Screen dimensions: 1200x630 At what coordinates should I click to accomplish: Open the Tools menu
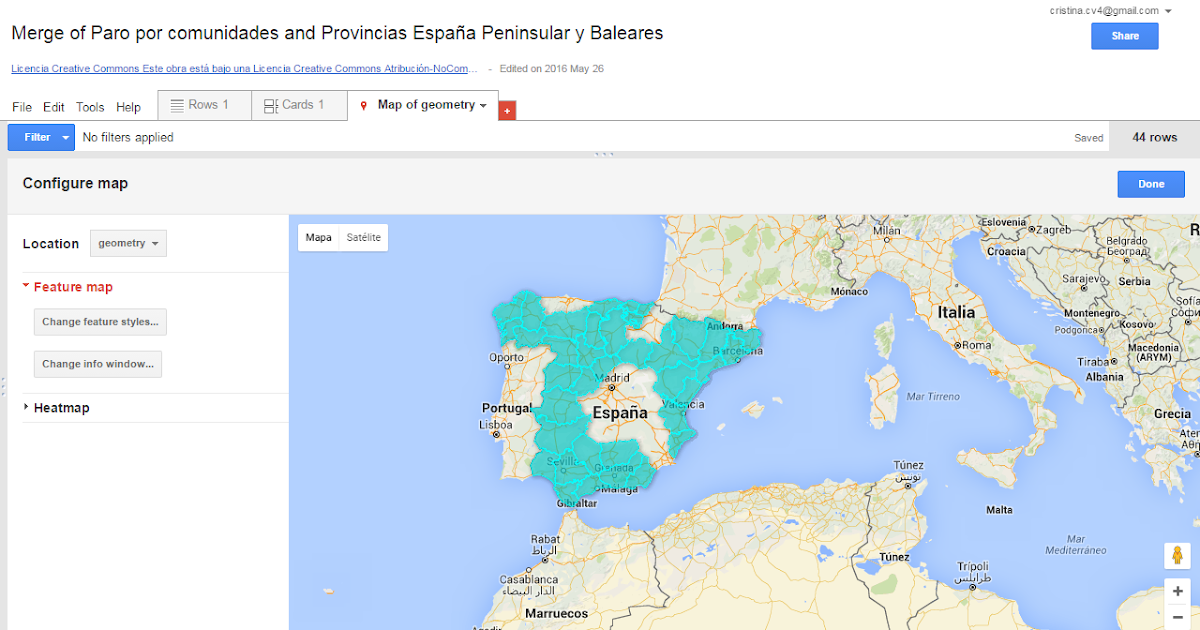pyautogui.click(x=90, y=107)
